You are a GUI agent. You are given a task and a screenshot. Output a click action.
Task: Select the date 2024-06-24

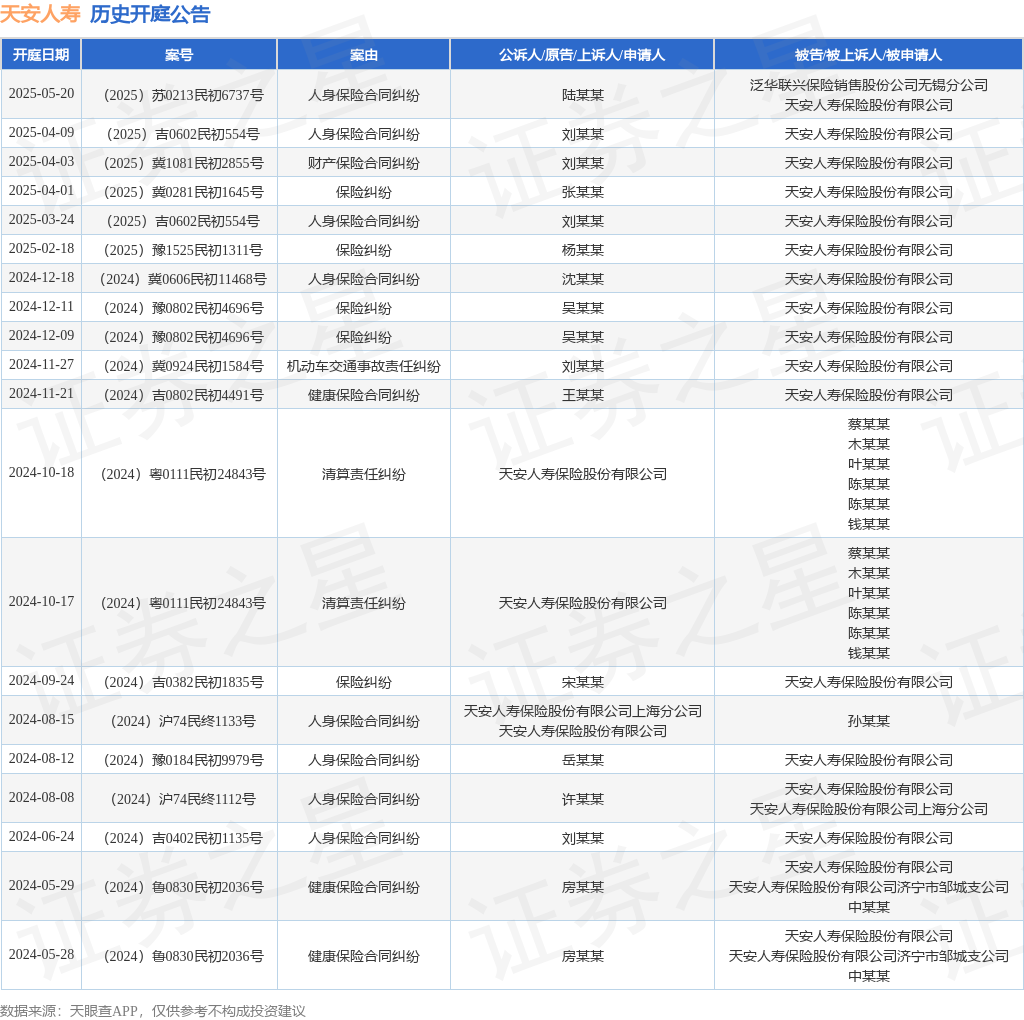tap(41, 837)
